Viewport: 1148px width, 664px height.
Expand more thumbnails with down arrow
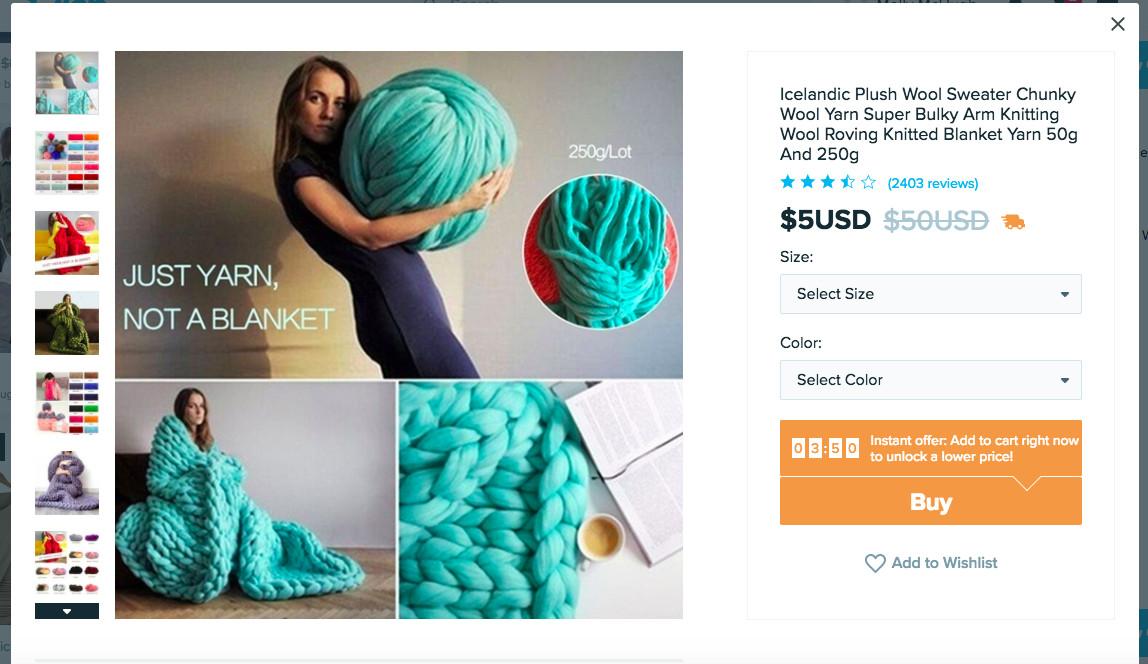(67, 611)
